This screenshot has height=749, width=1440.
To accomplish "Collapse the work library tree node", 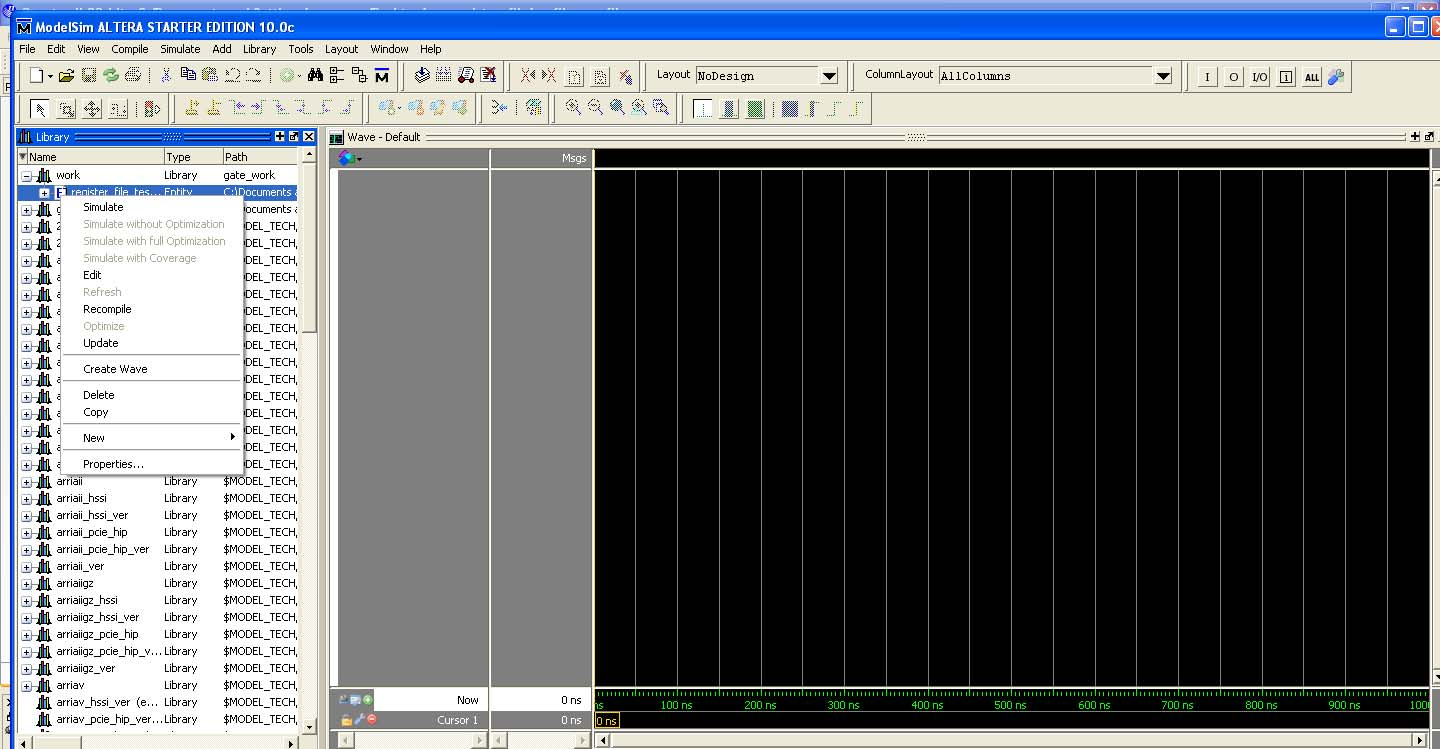I will point(27,175).
